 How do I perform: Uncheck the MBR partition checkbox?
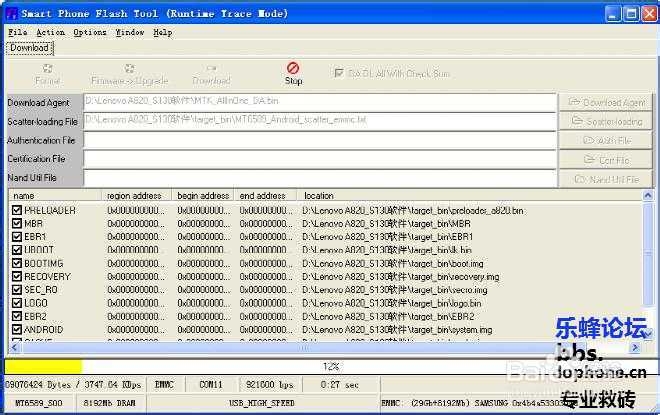(x=17, y=223)
